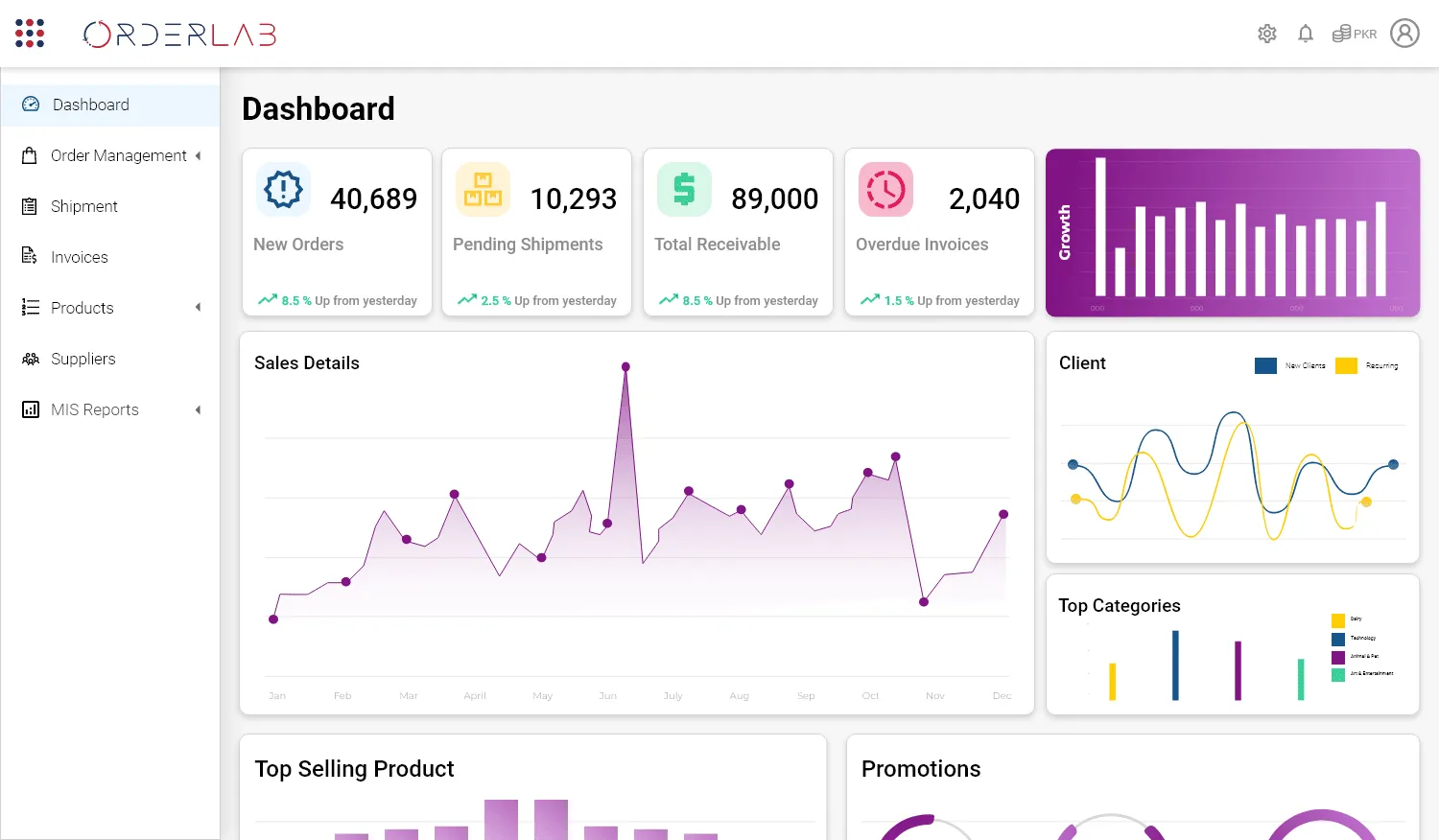Screen dimensions: 1439x840
Task: Click the New Orders label
Action: tap(298, 245)
